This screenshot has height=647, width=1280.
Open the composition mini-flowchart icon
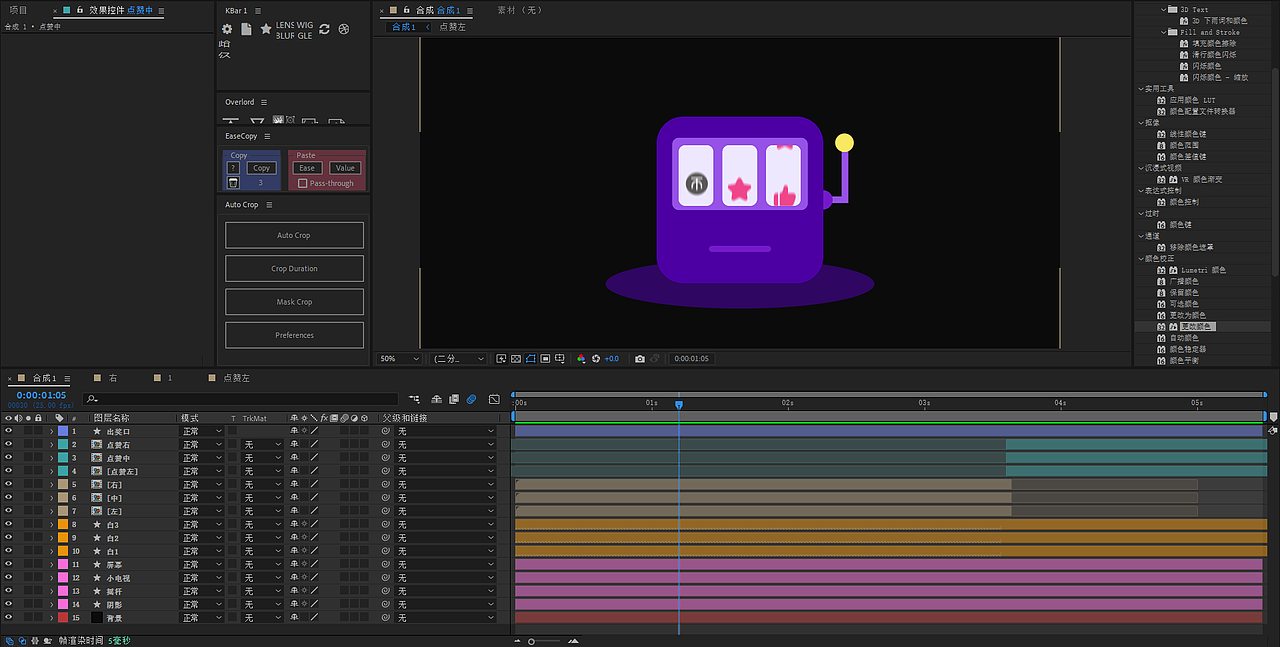[412, 399]
